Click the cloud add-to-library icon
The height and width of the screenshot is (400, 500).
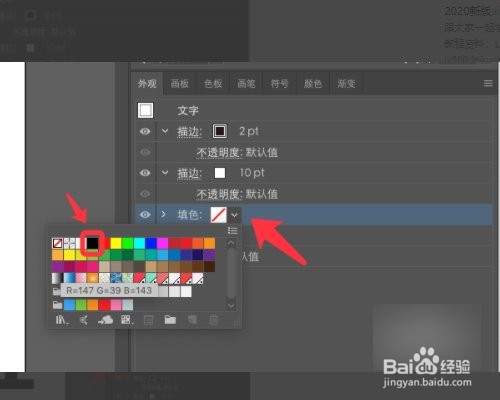pos(105,320)
